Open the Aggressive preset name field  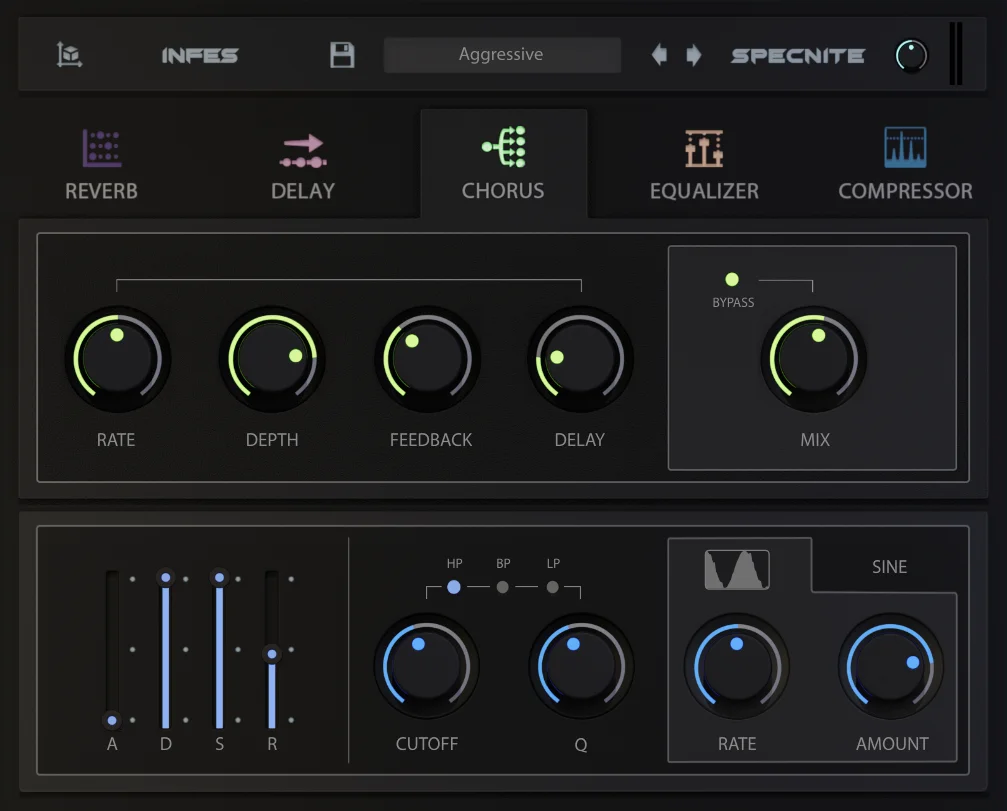(x=502, y=55)
